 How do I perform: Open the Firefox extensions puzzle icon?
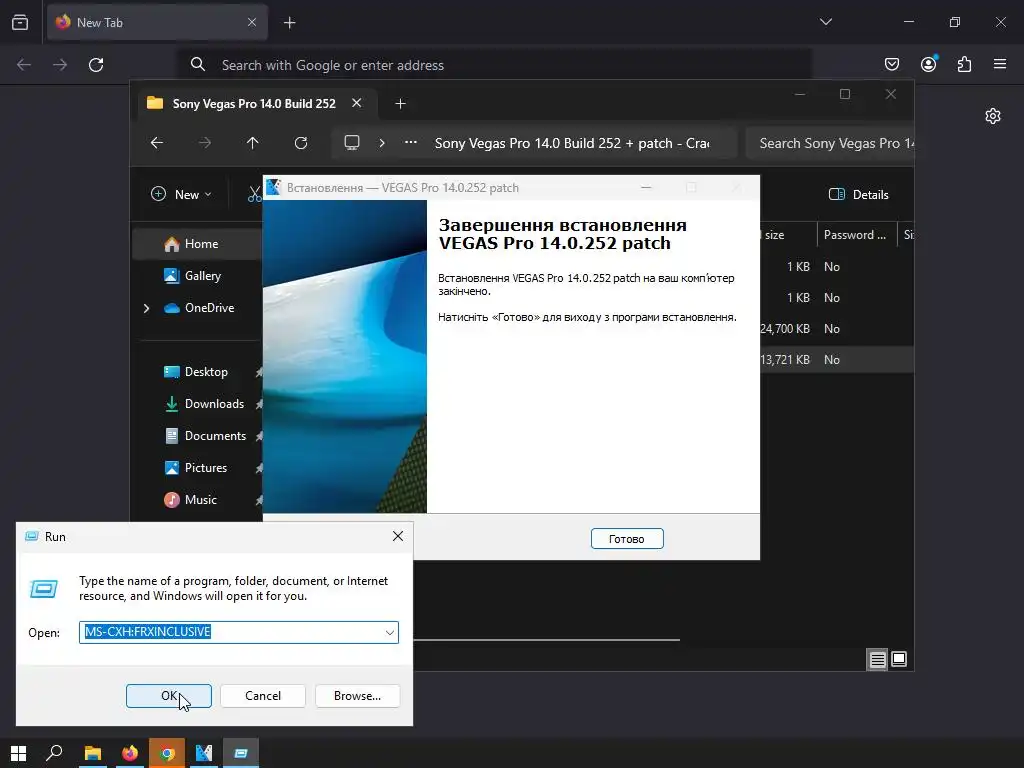click(x=964, y=64)
